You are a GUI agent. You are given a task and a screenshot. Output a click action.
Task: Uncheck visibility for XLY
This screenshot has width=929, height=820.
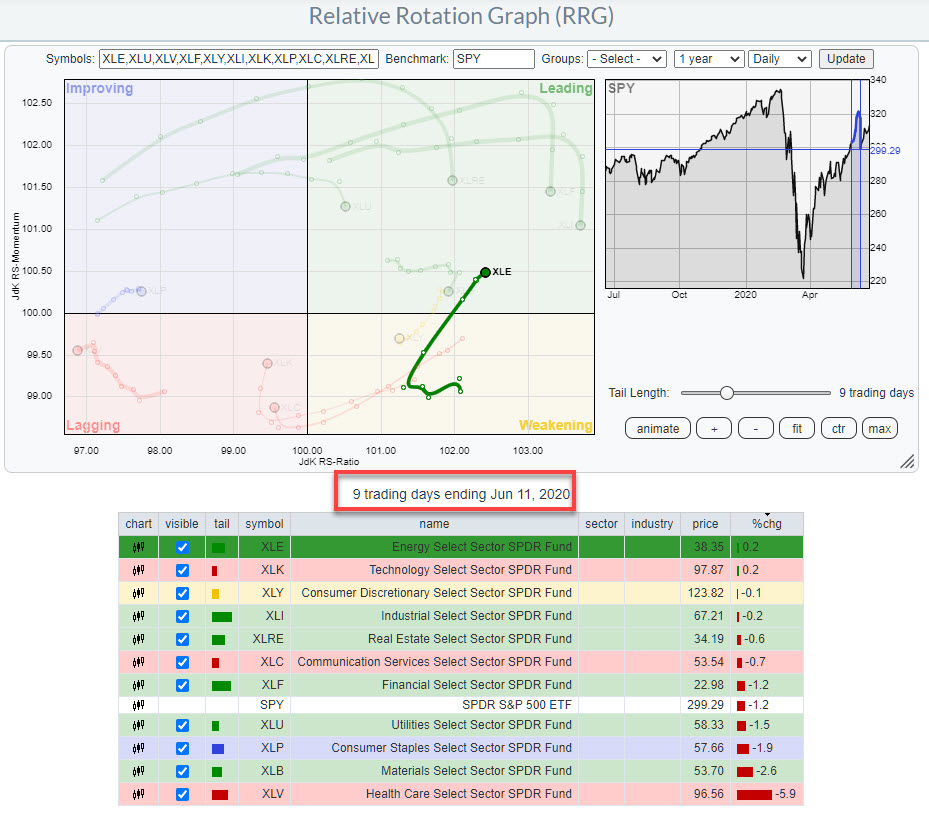[x=182, y=594]
